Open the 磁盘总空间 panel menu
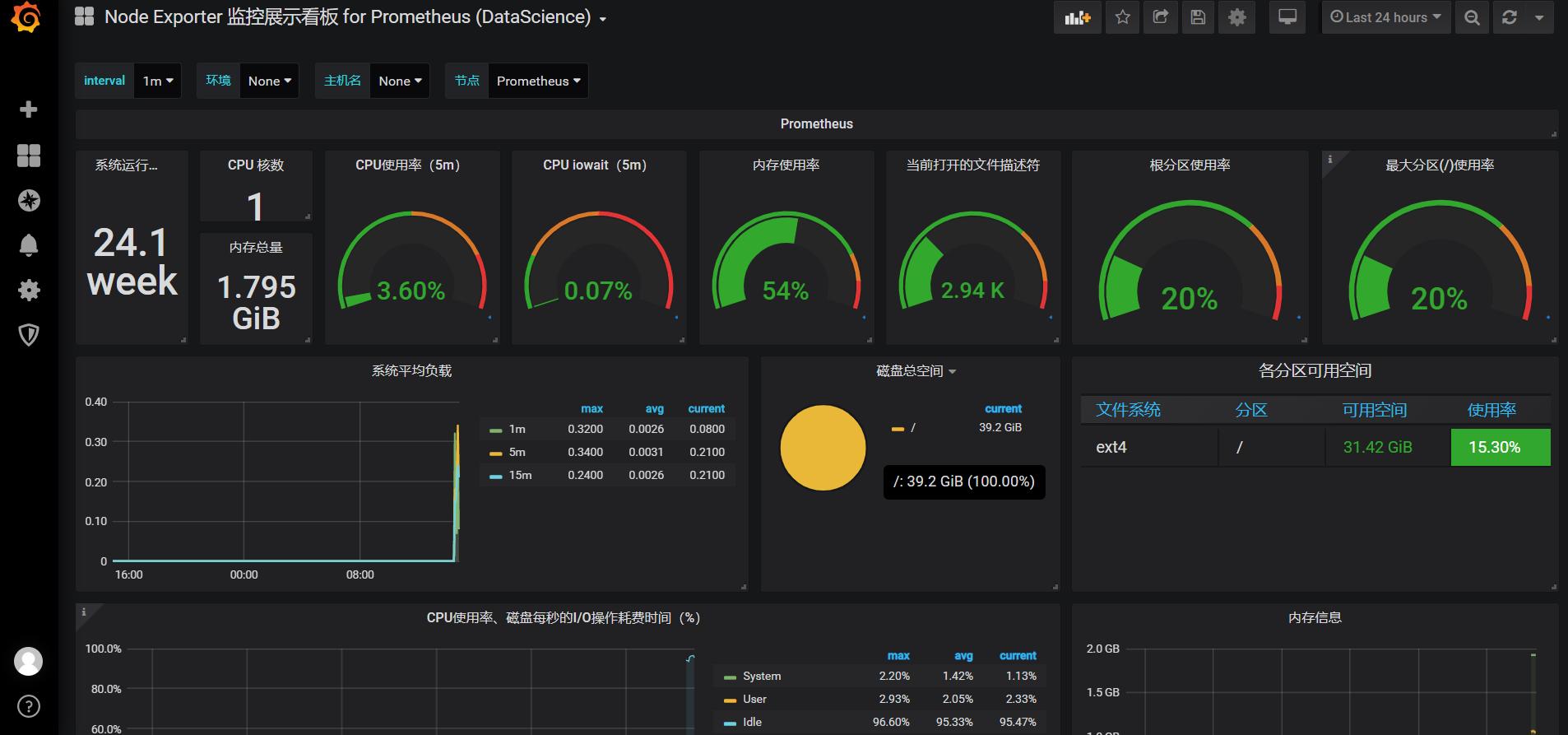Screen dimensions: 1568x735 [x=916, y=371]
